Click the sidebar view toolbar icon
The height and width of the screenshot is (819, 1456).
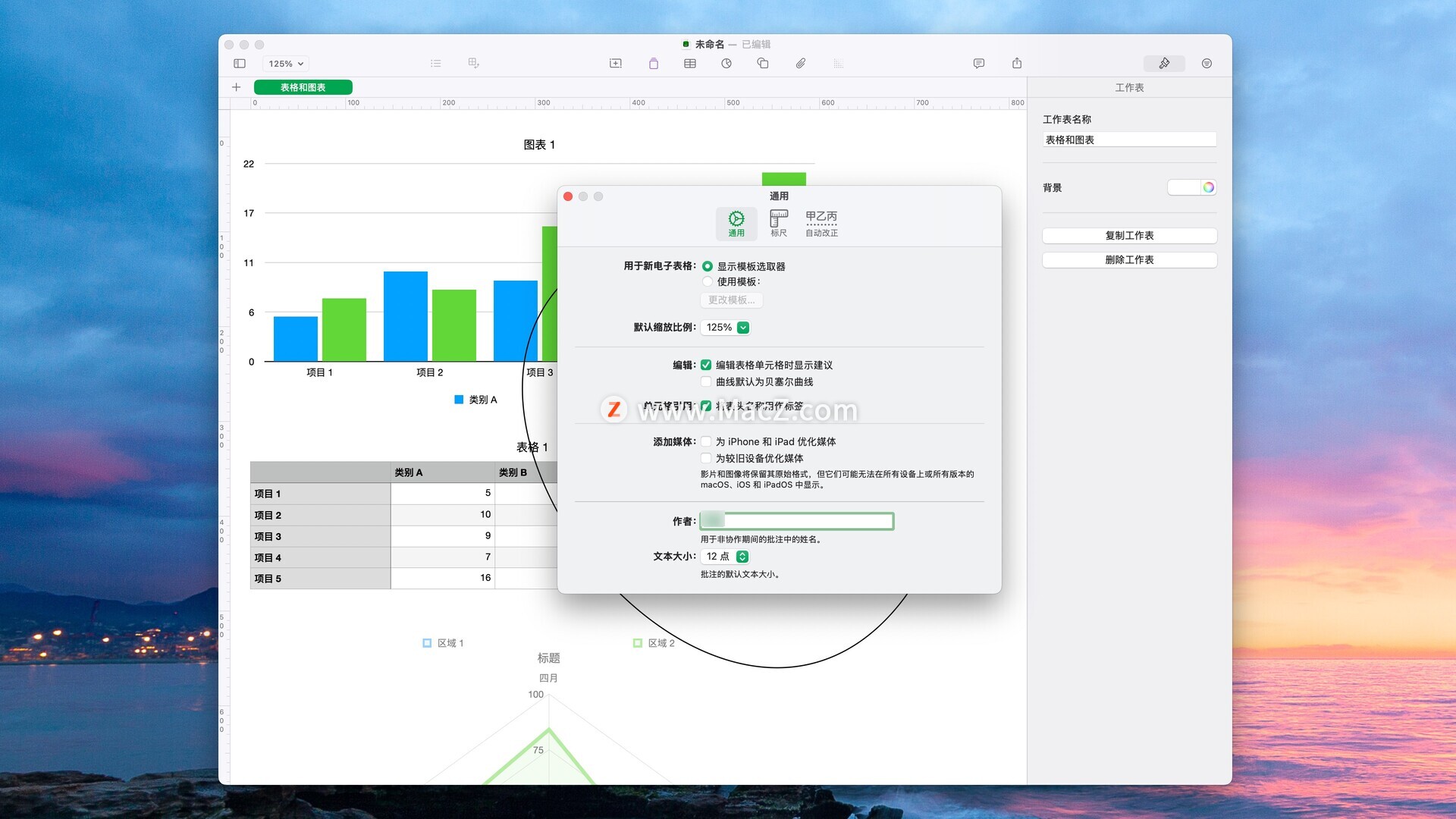point(240,64)
